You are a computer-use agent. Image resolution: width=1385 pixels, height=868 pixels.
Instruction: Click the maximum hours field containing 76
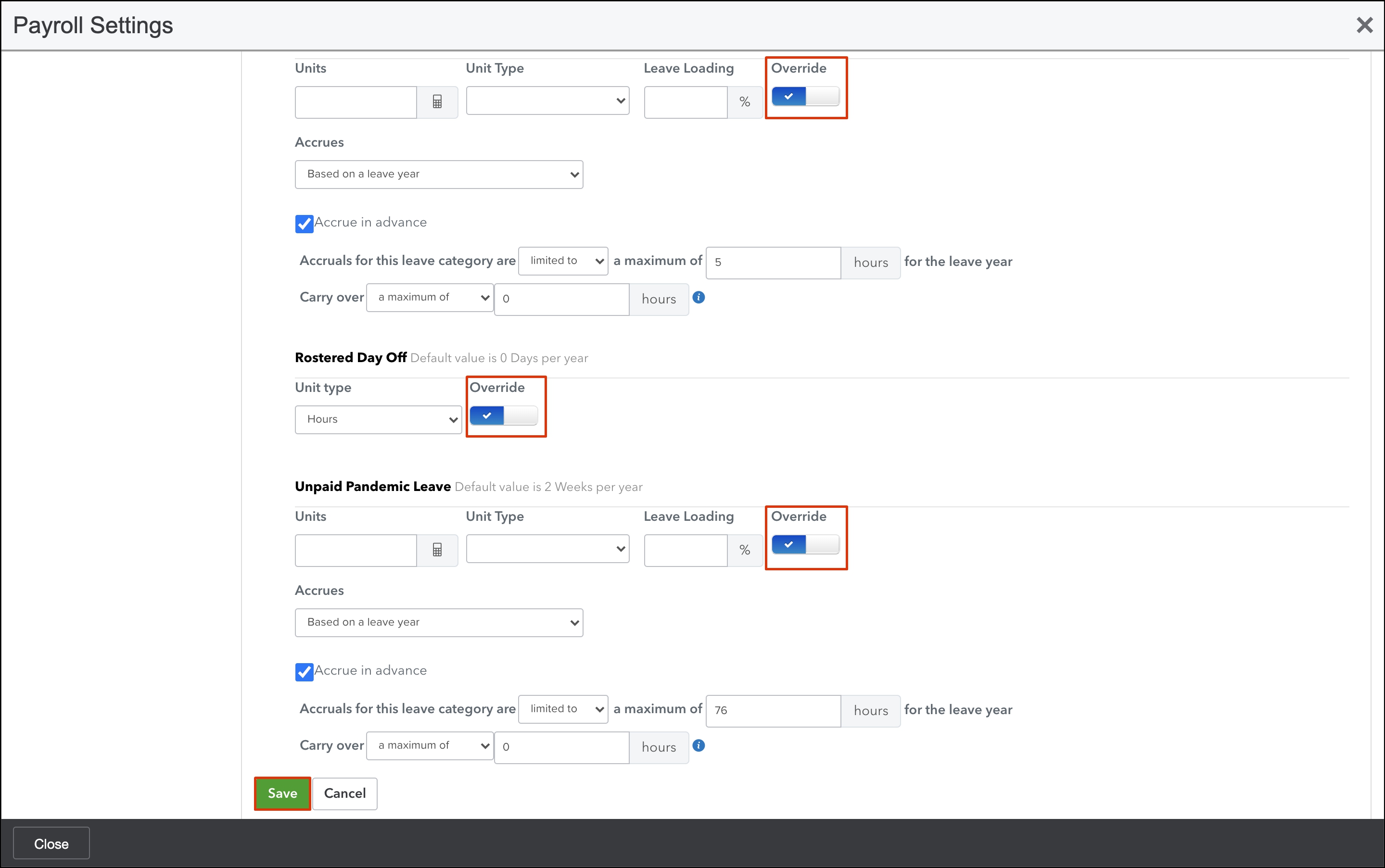tap(773, 711)
